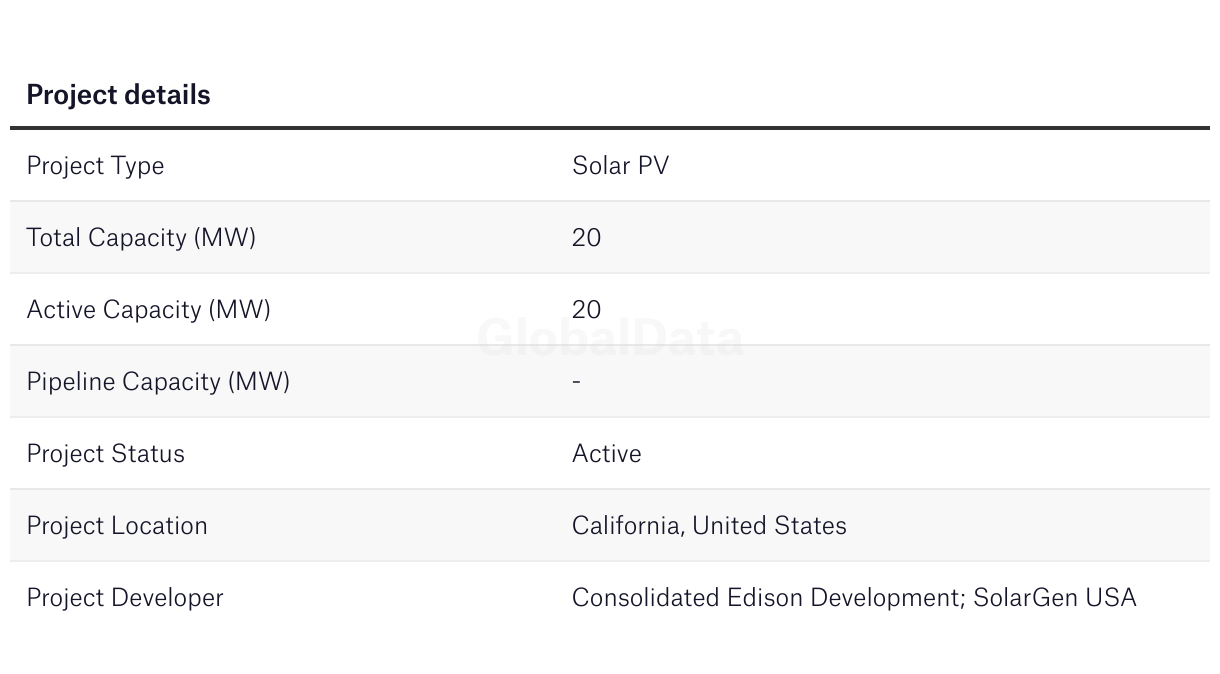Click the Active status value
Viewport: 1220px width, 674px height.
coord(607,454)
